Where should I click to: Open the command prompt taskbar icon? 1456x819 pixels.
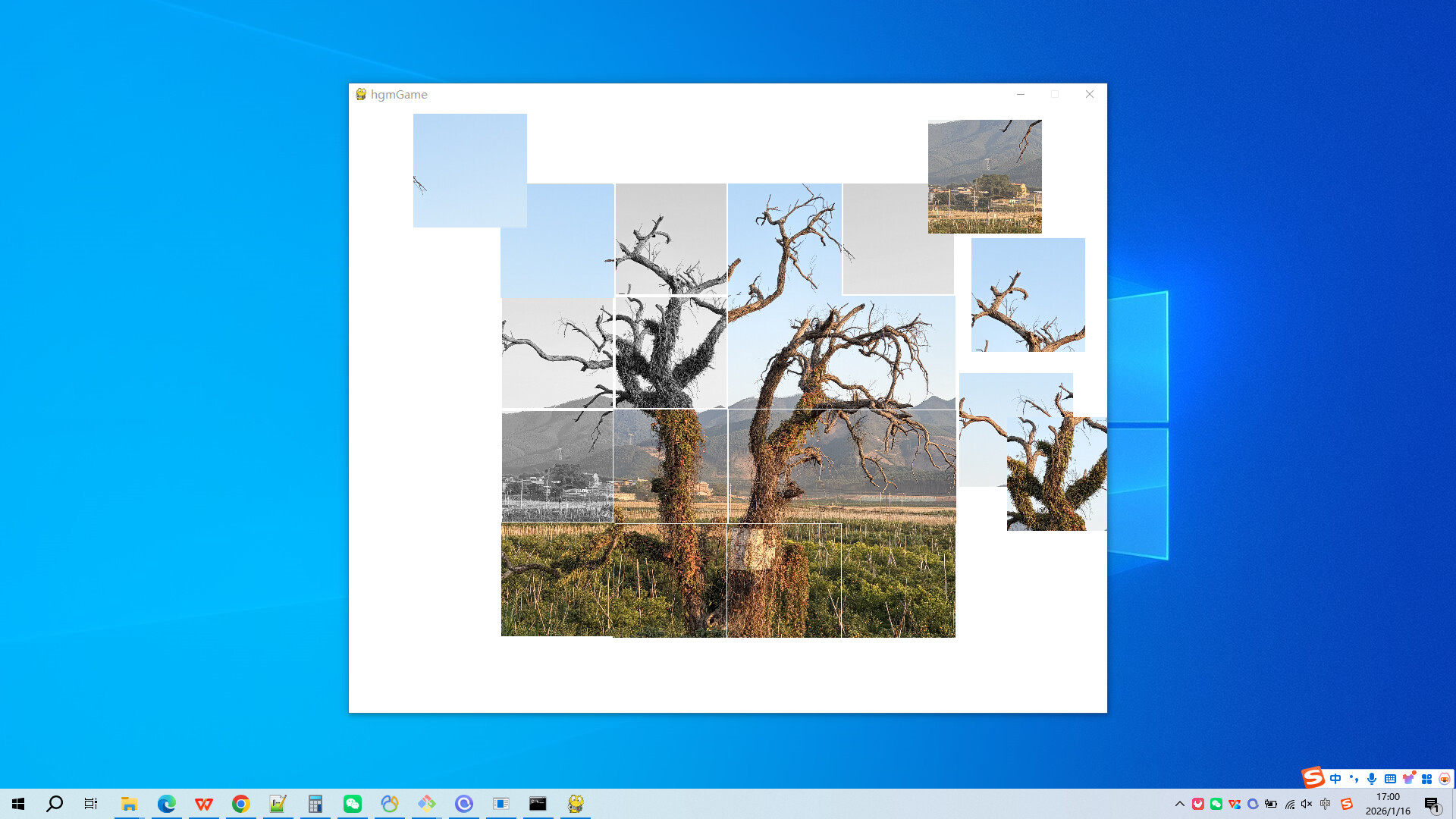[x=538, y=805]
